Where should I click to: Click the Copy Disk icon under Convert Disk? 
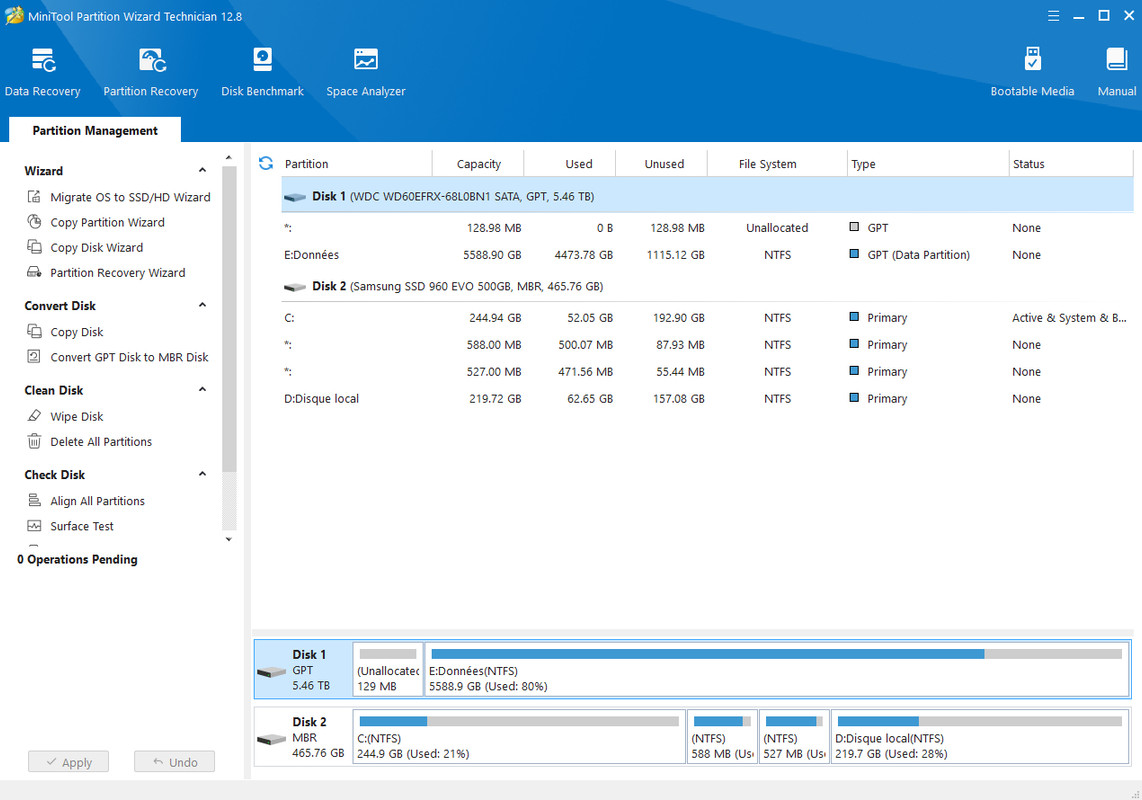[x=34, y=332]
